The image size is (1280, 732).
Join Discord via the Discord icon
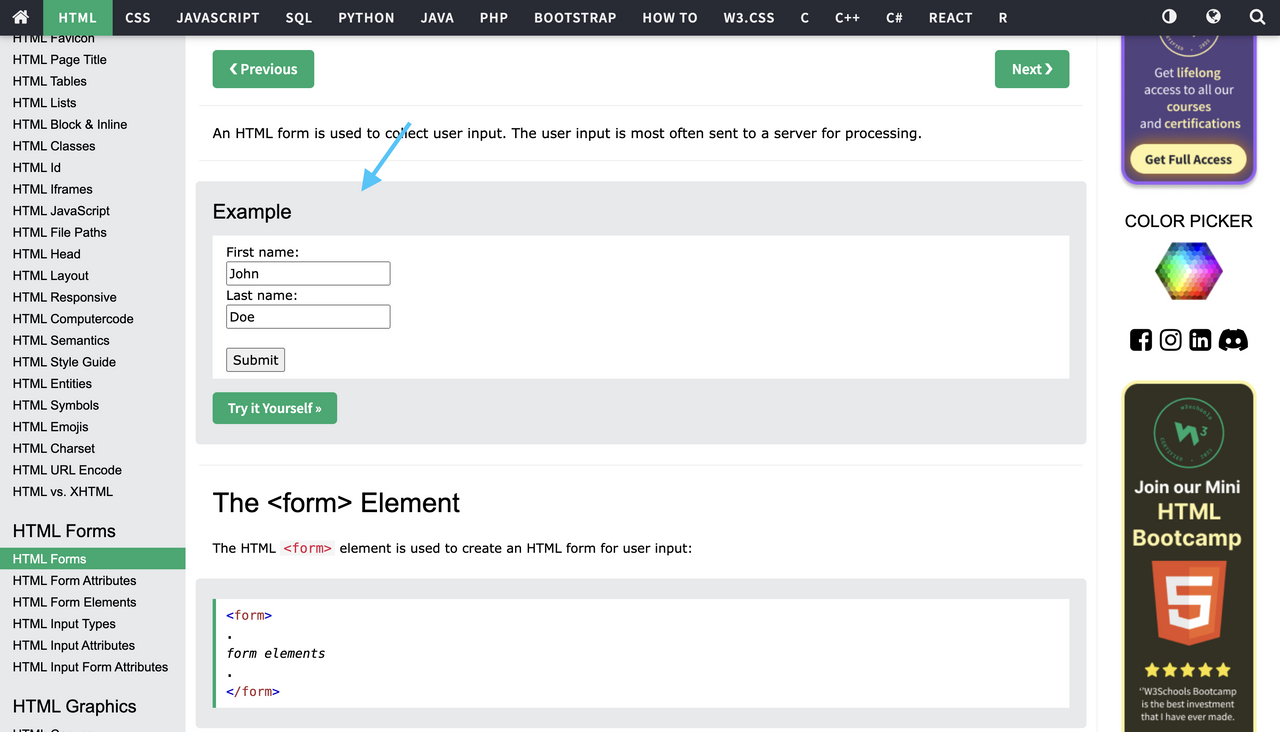click(x=1233, y=340)
